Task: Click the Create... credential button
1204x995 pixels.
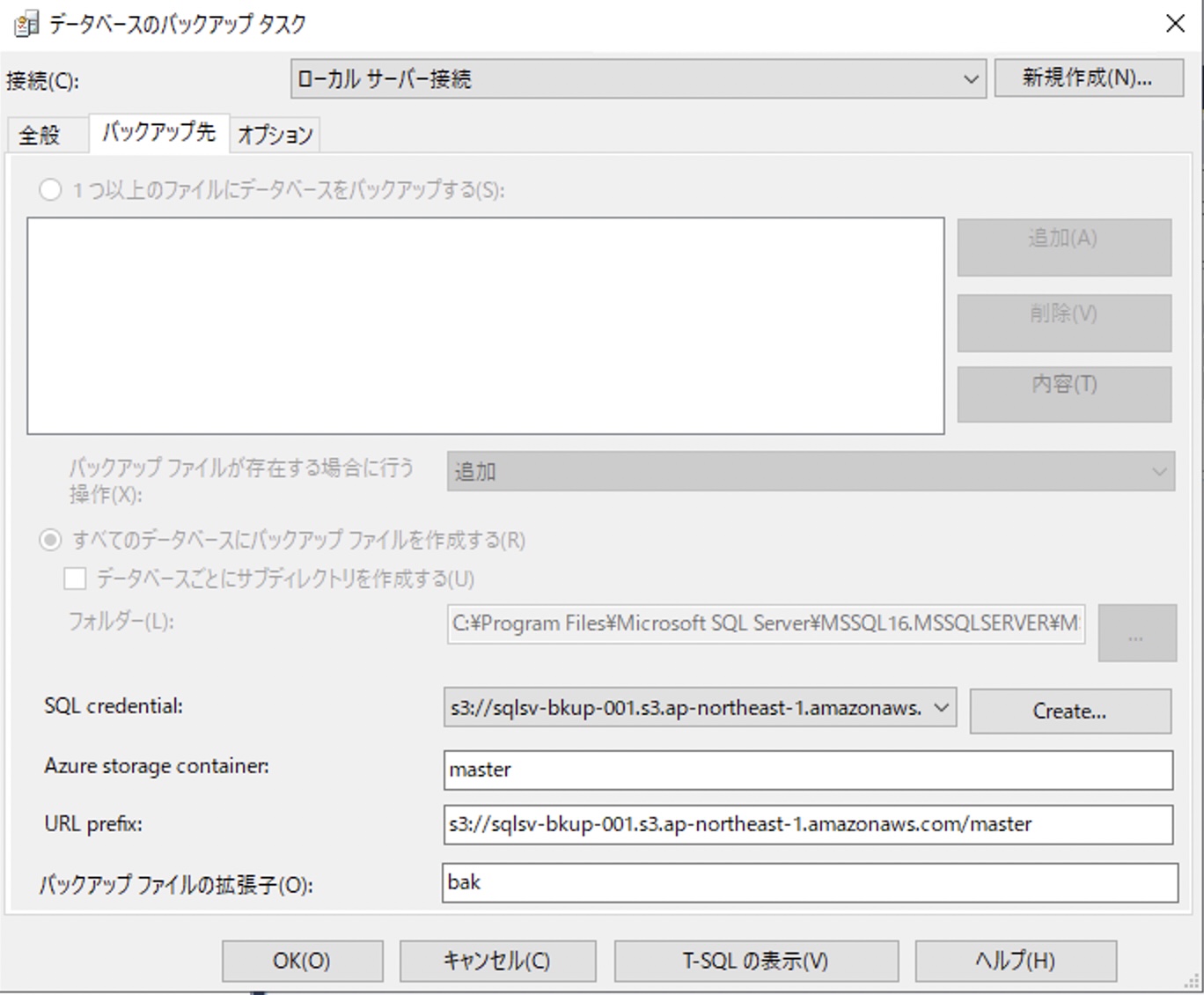Action: tap(1070, 711)
